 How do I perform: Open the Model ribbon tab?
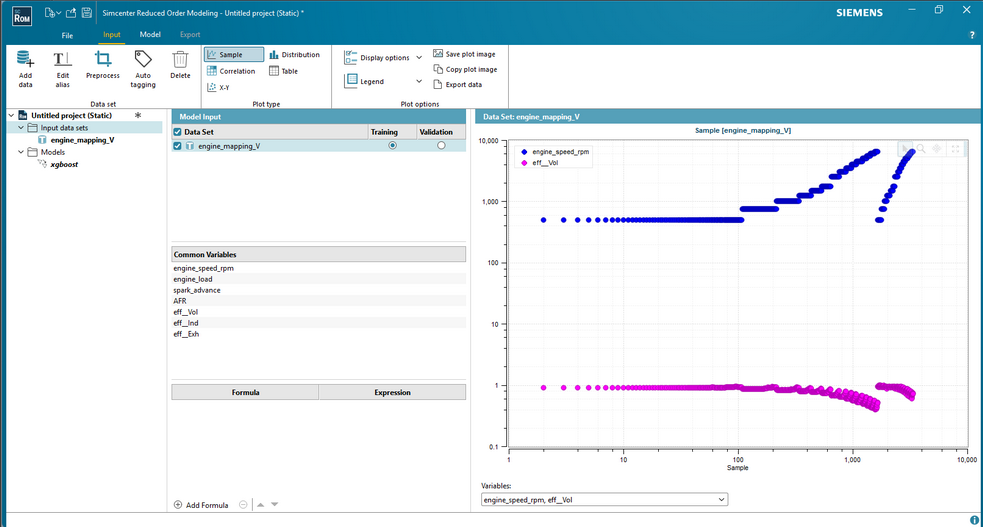pyautogui.click(x=150, y=34)
